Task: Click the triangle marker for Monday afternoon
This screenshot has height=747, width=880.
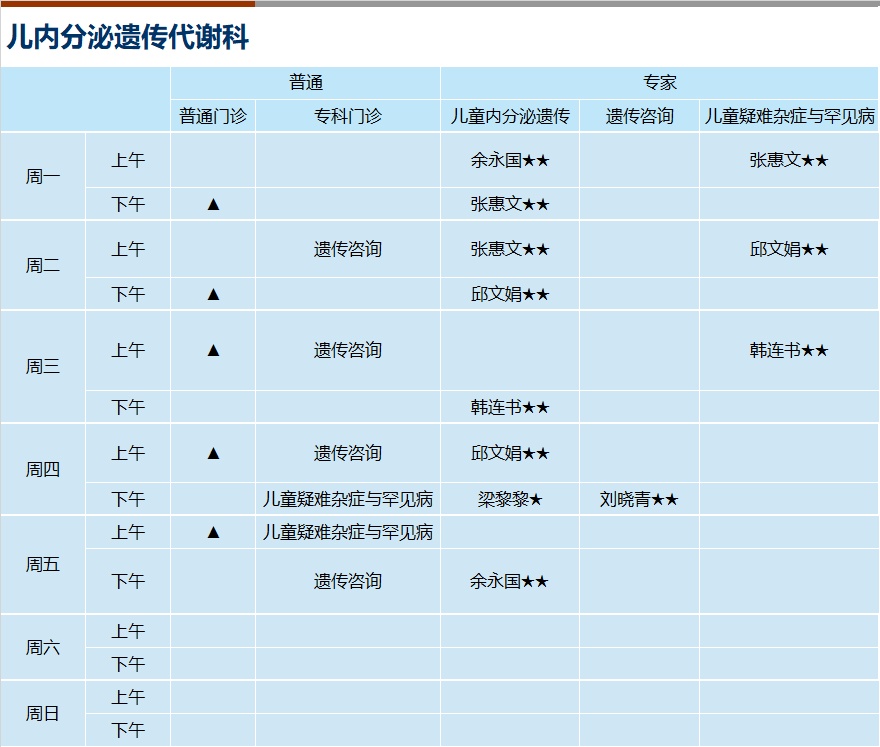Action: 212,204
